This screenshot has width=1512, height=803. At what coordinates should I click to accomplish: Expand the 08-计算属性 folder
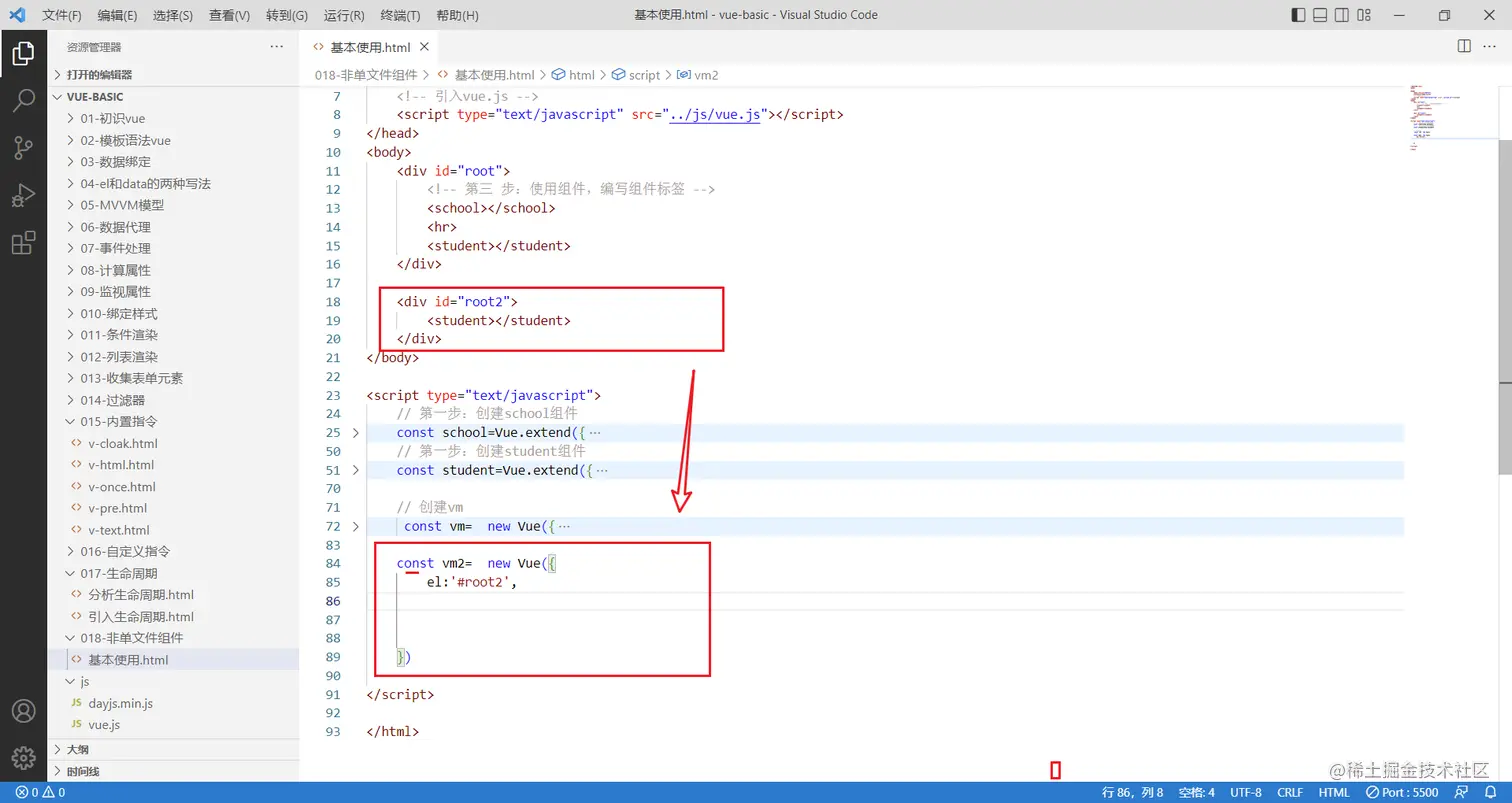tap(173, 270)
